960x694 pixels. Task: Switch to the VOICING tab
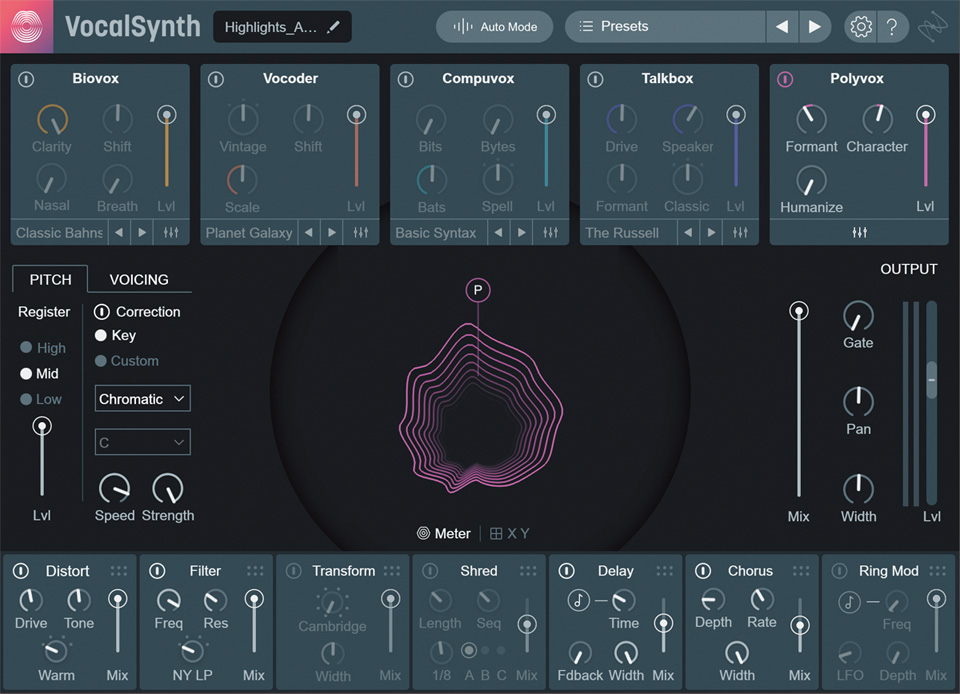(x=139, y=280)
